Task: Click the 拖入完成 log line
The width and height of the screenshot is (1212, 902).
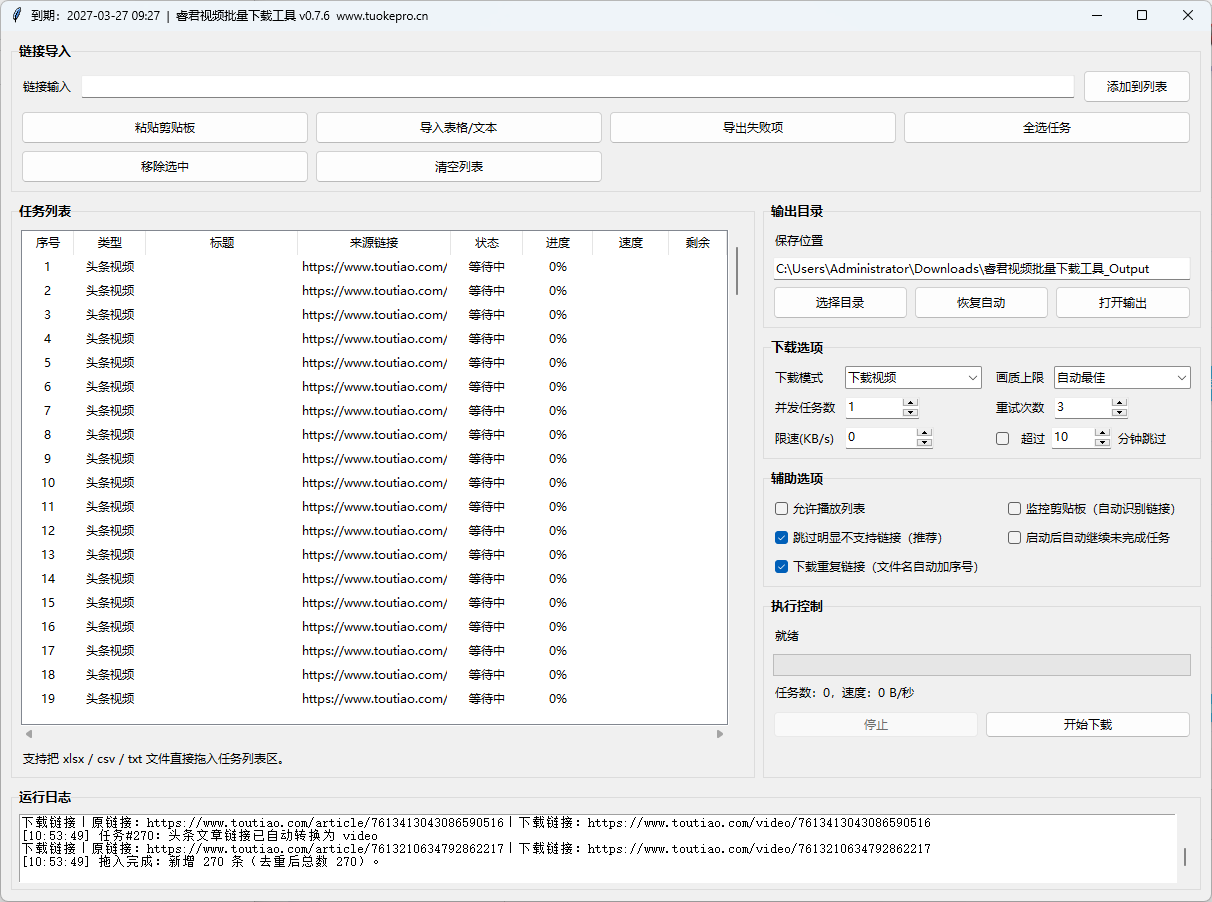Action: [x=201, y=861]
